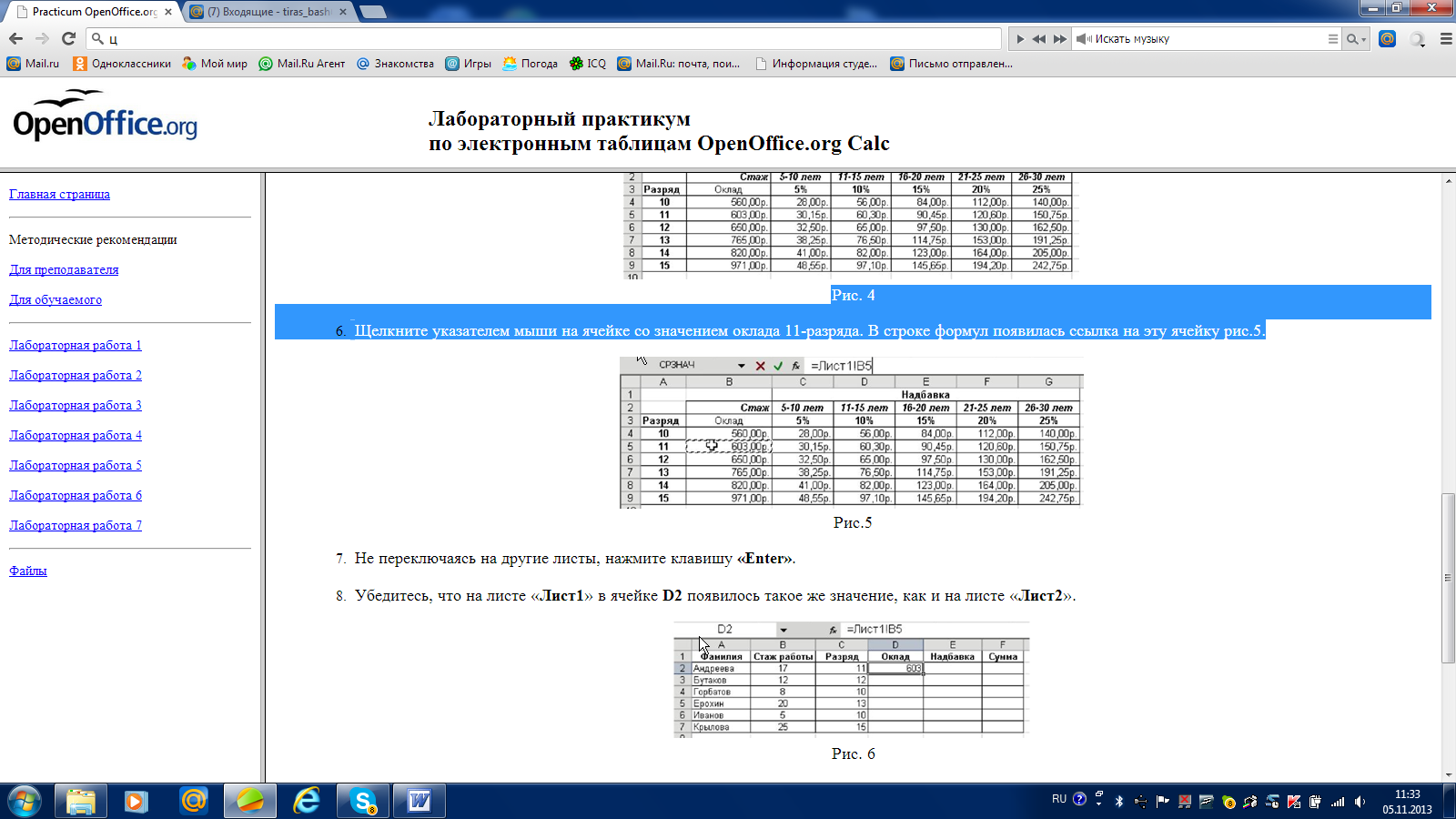1456x819 pixels.
Task: Go back with the browser back arrow
Action: [15, 38]
